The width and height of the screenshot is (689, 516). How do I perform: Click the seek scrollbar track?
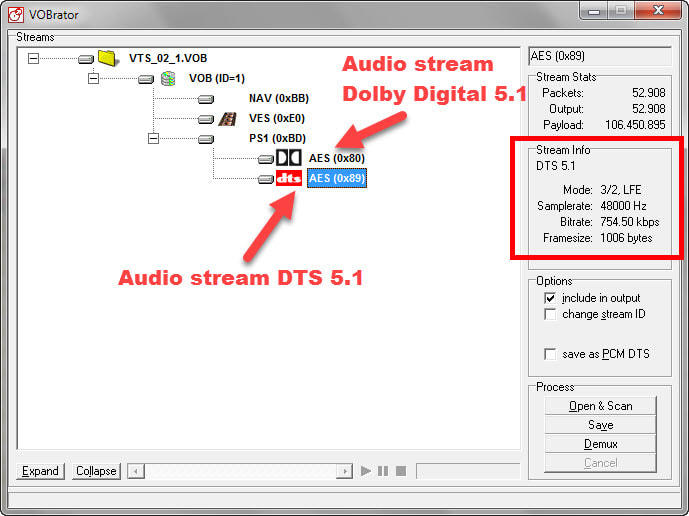pyautogui.click(x=240, y=471)
